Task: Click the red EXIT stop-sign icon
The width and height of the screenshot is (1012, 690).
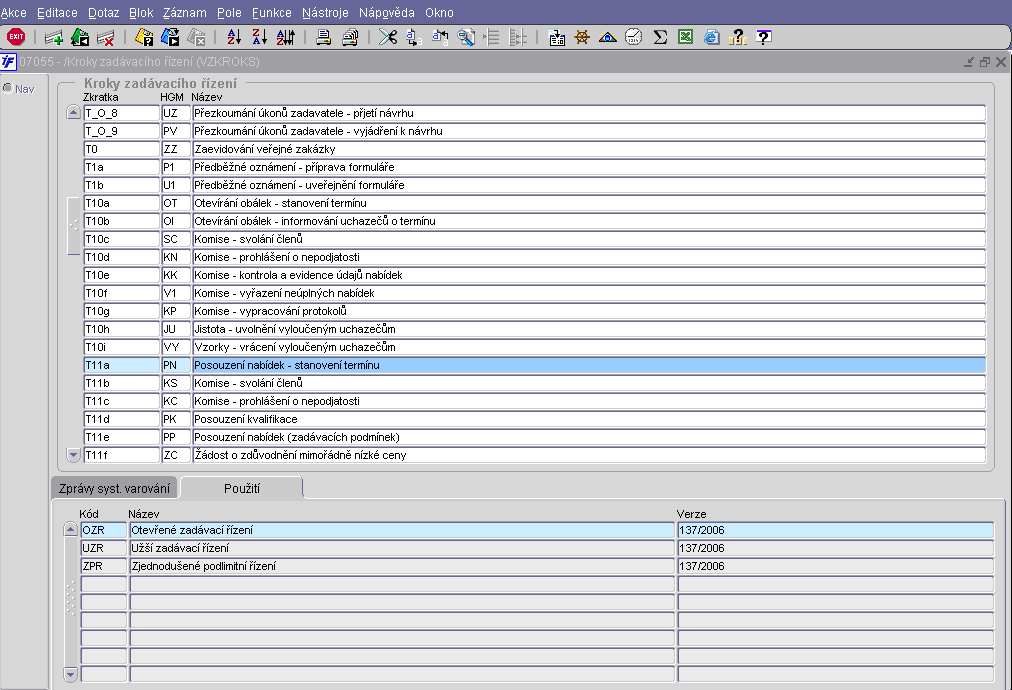Action: (x=15, y=37)
